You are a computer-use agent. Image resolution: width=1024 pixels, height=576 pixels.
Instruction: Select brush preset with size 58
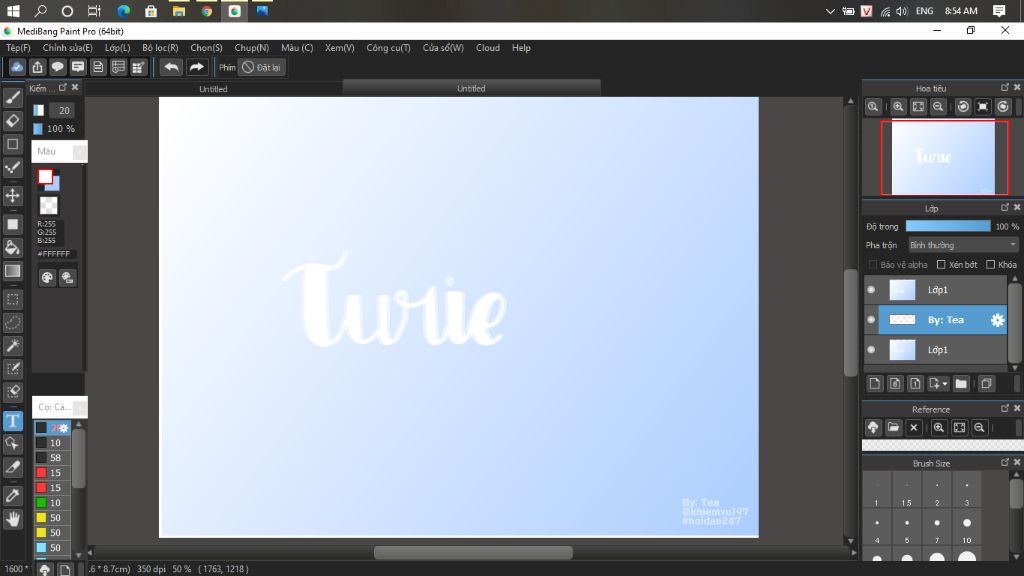[x=52, y=458]
